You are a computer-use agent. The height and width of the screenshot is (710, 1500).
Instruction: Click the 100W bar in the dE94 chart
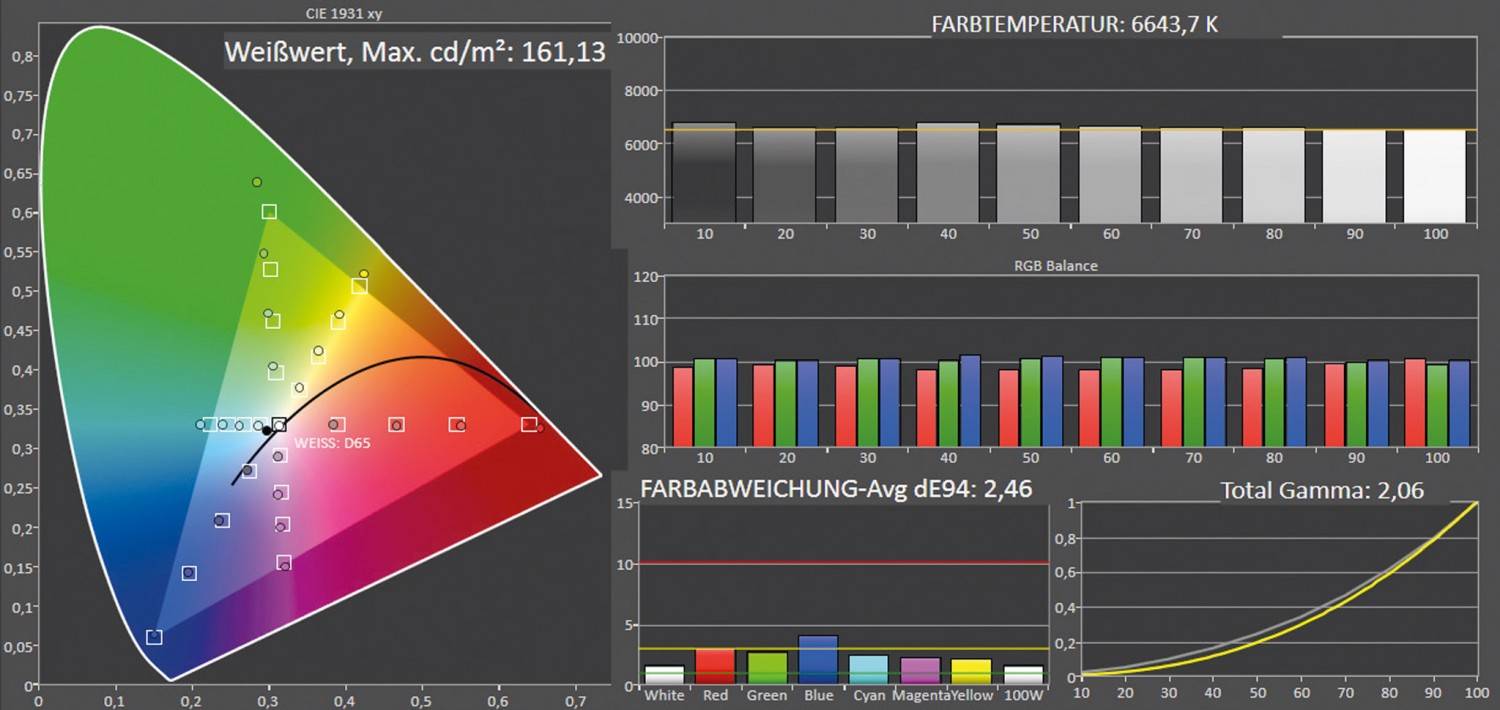(1023, 675)
